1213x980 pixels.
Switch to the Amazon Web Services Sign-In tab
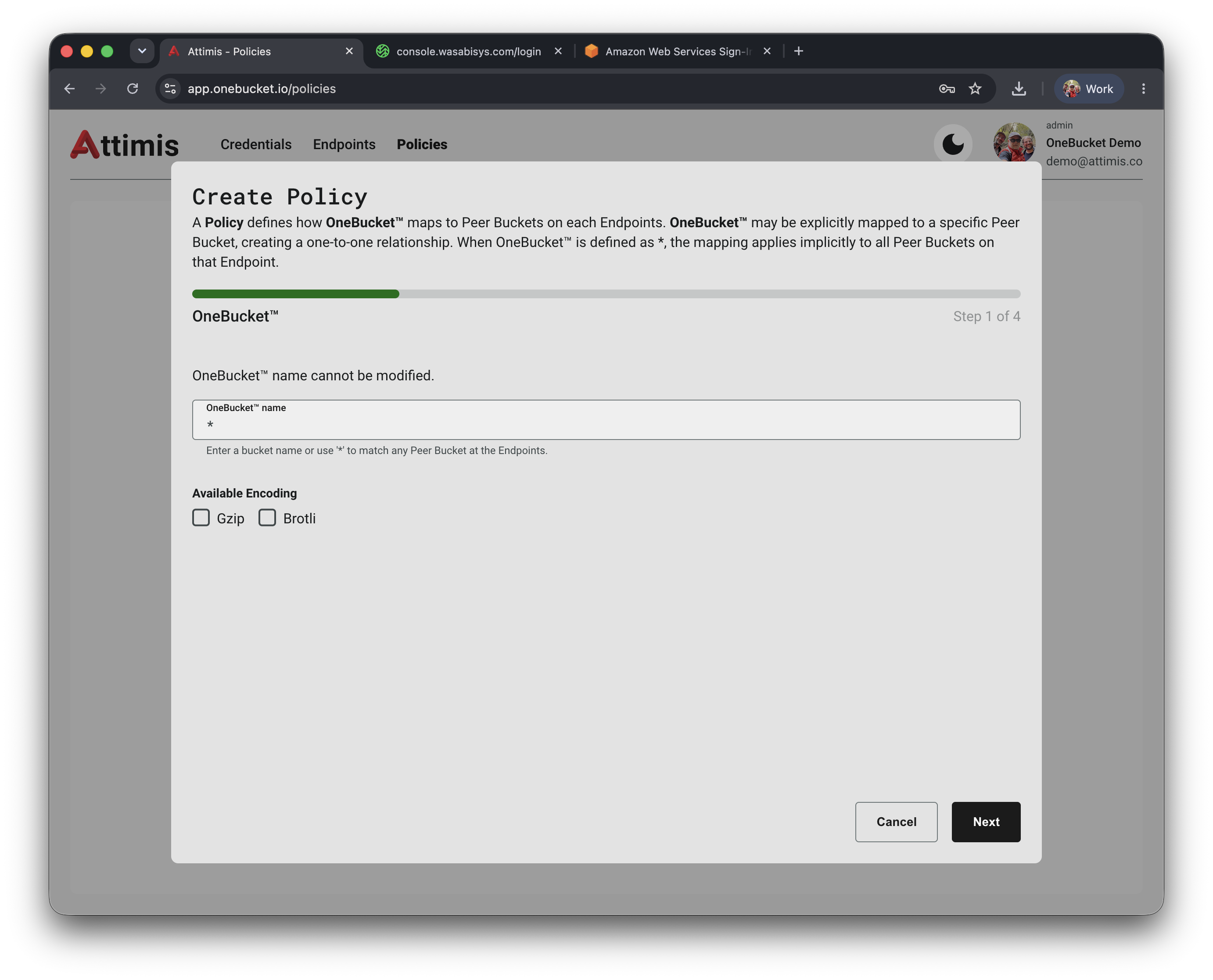(678, 51)
